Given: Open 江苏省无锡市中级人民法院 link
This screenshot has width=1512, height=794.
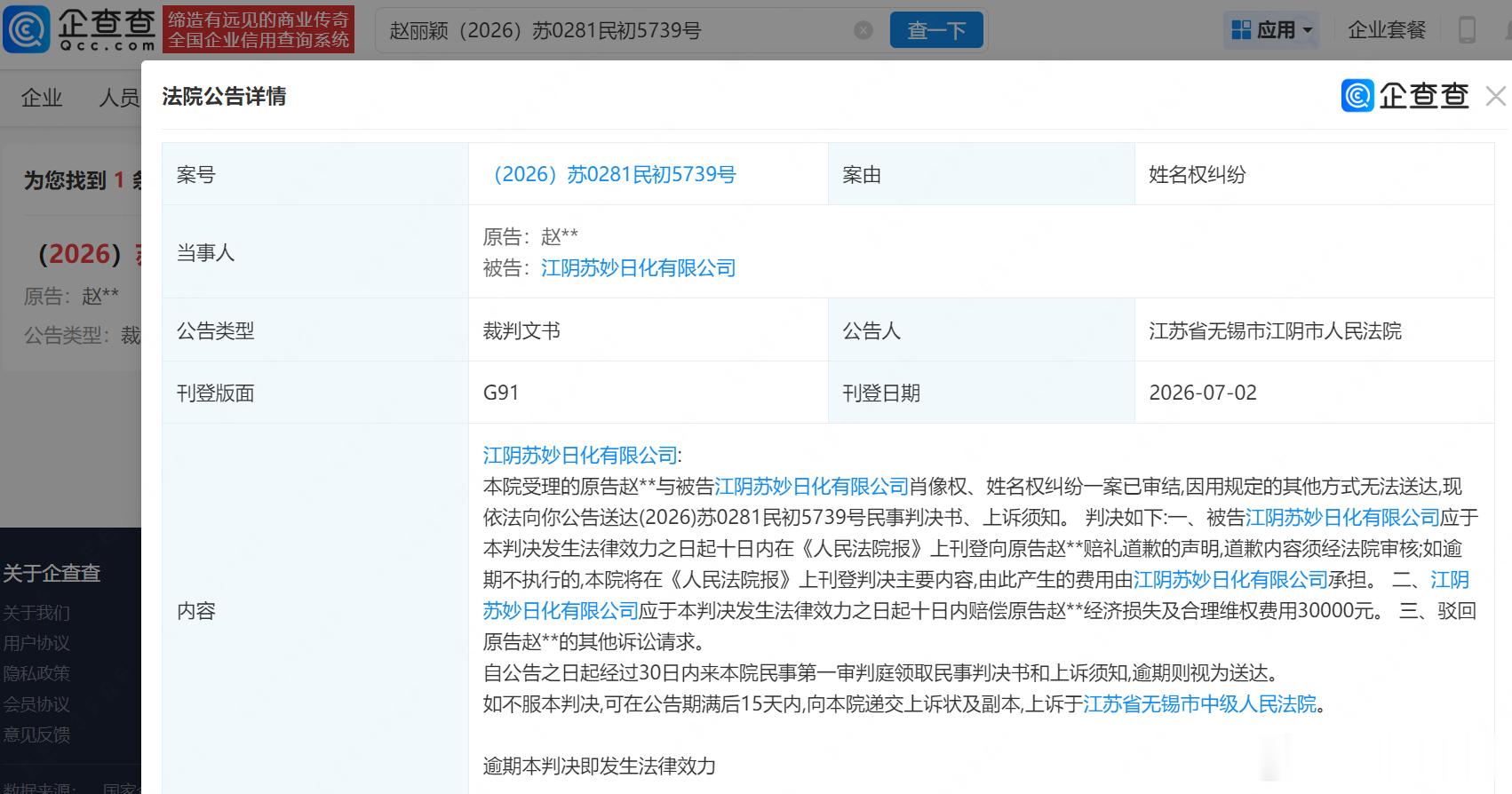Looking at the screenshot, I should coord(1199,704).
